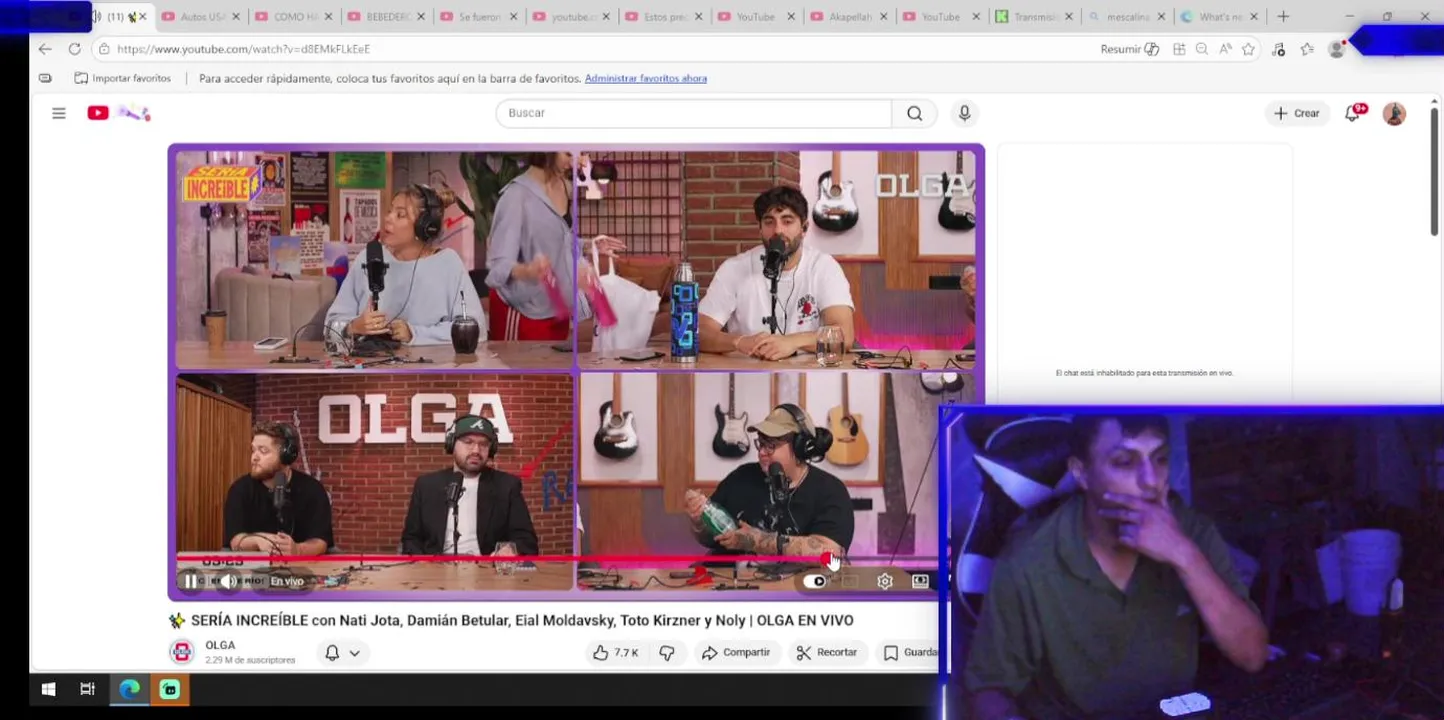Click the address bar URL
Screen dimensions: 1444x720
coord(243,49)
